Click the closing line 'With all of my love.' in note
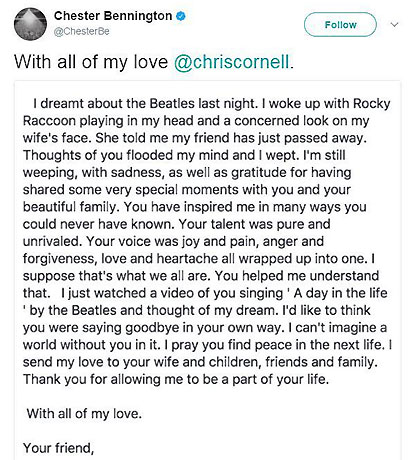 pos(84,414)
